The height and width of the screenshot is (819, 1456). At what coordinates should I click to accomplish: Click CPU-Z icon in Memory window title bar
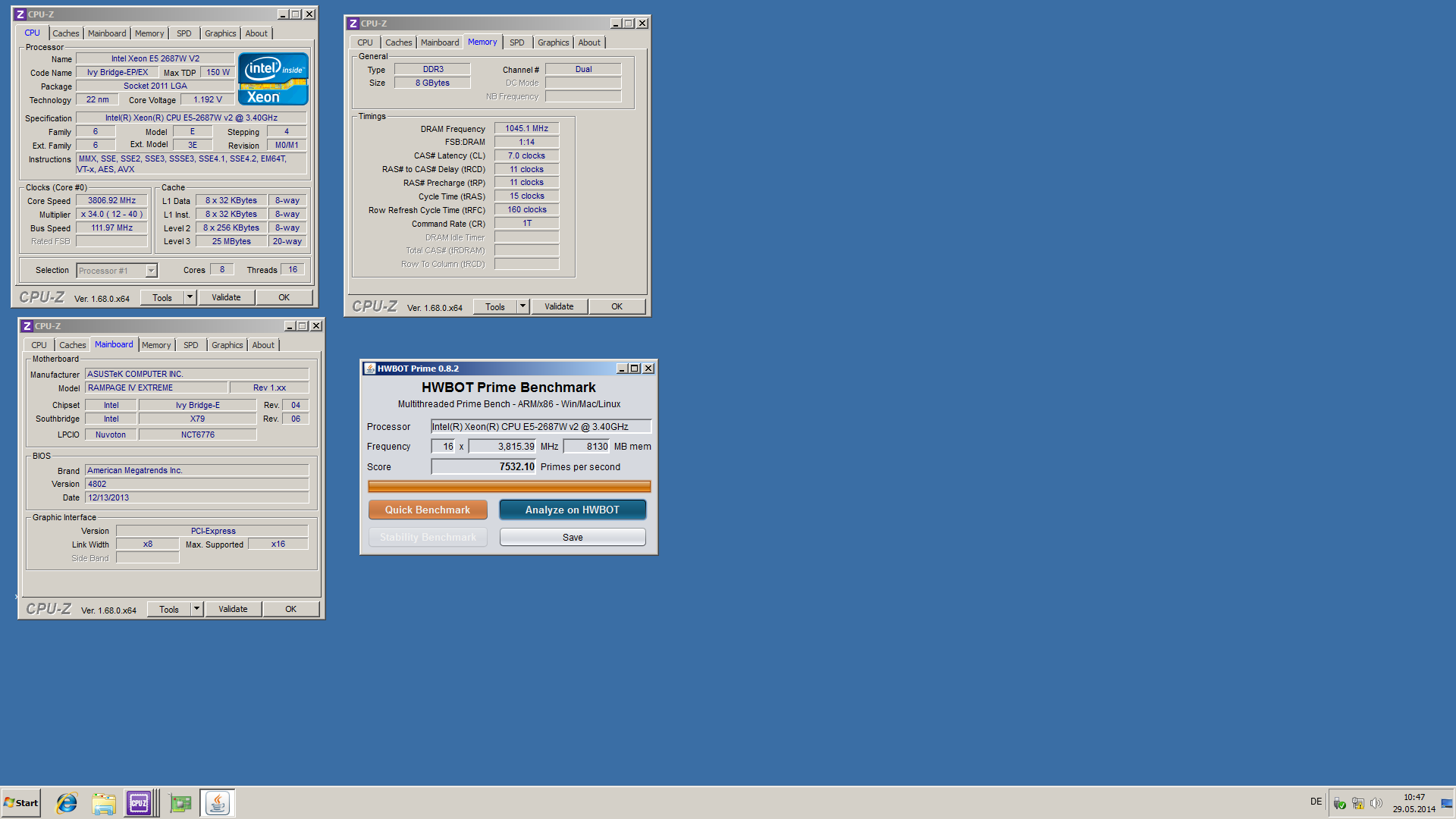click(x=353, y=24)
